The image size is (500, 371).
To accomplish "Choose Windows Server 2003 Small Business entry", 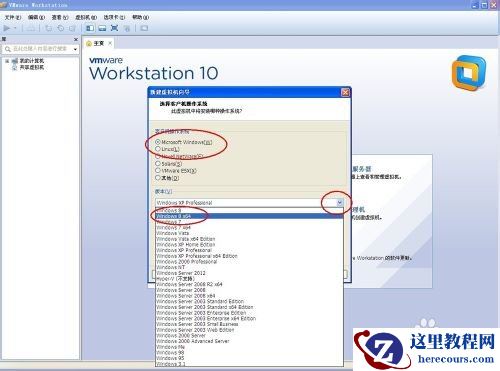I will point(249,324).
